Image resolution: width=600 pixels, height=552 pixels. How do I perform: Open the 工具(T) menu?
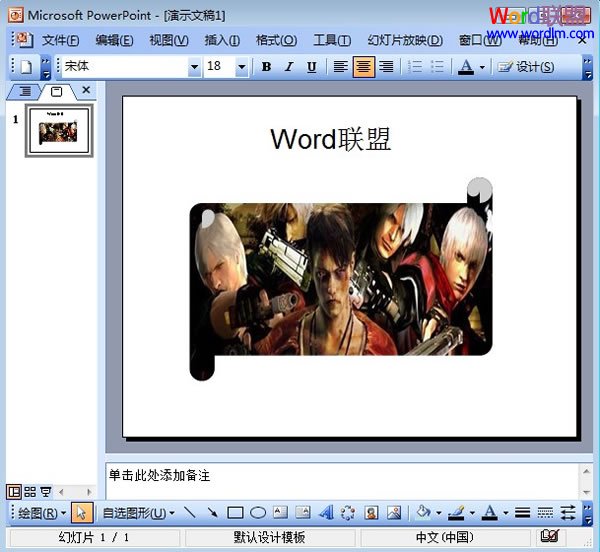click(x=332, y=40)
